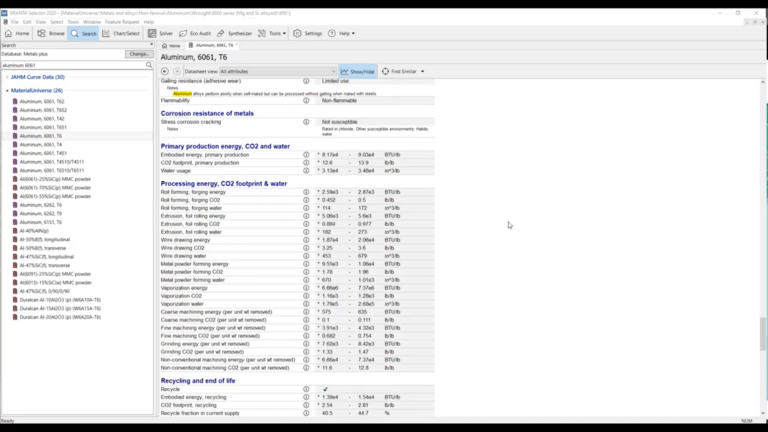The height and width of the screenshot is (432, 768).
Task: Click the Find Similar button
Action: click(399, 72)
